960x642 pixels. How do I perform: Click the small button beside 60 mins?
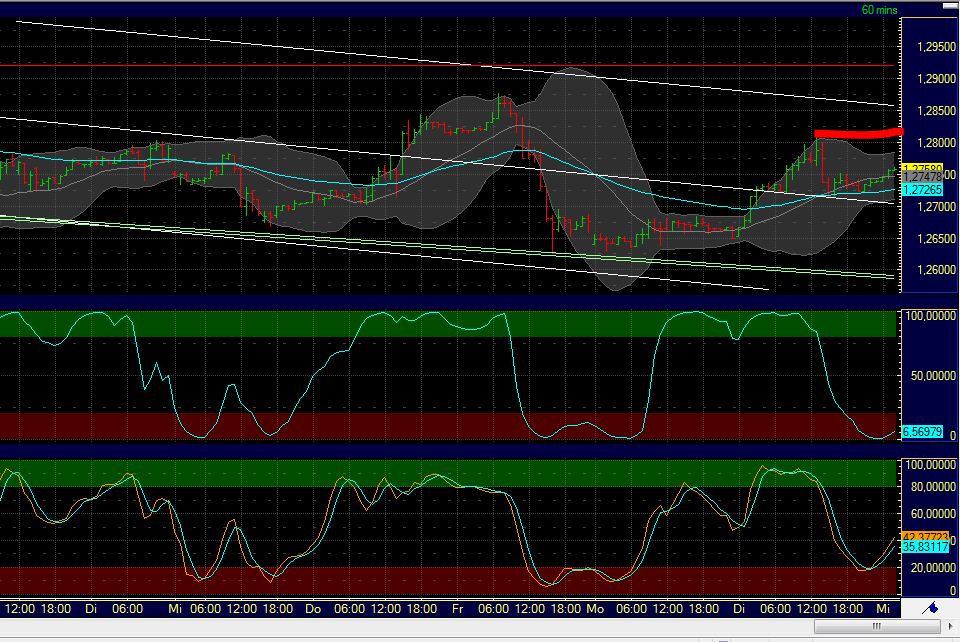(x=950, y=6)
